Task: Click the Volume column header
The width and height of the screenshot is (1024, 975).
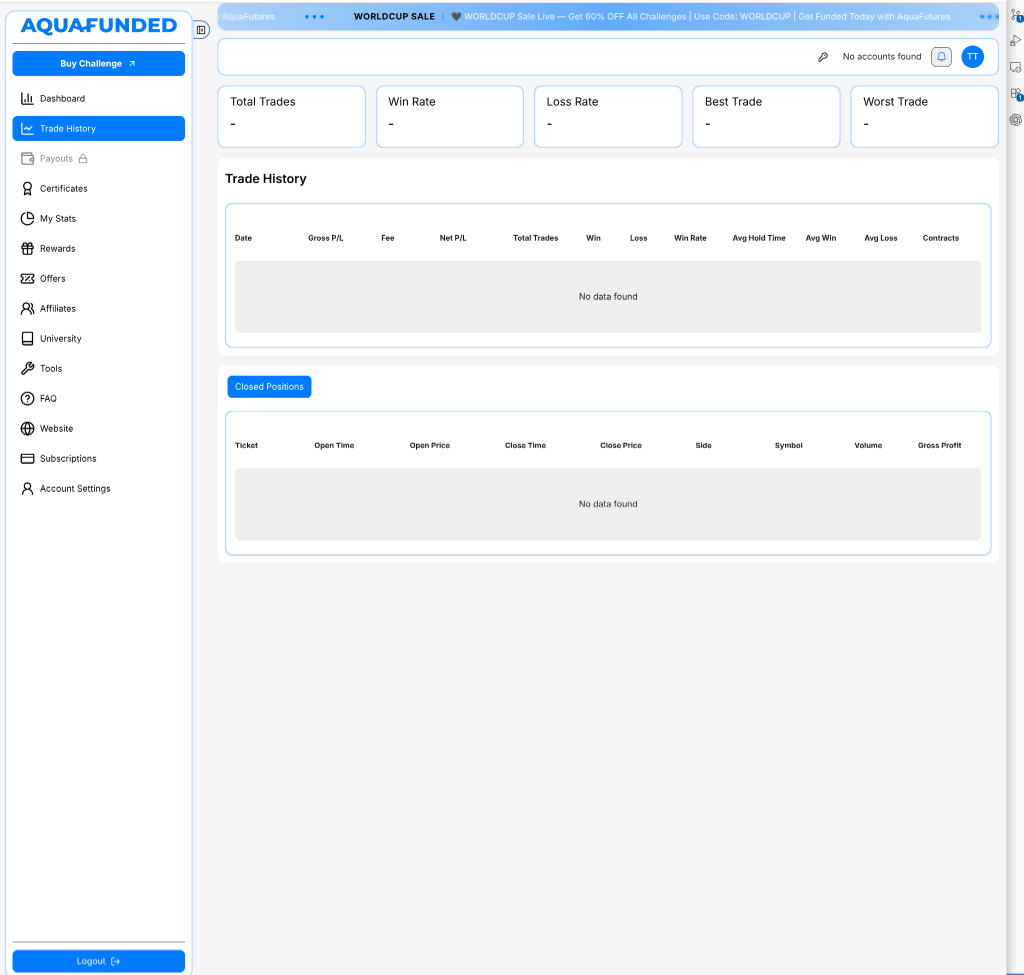Action: click(868, 445)
